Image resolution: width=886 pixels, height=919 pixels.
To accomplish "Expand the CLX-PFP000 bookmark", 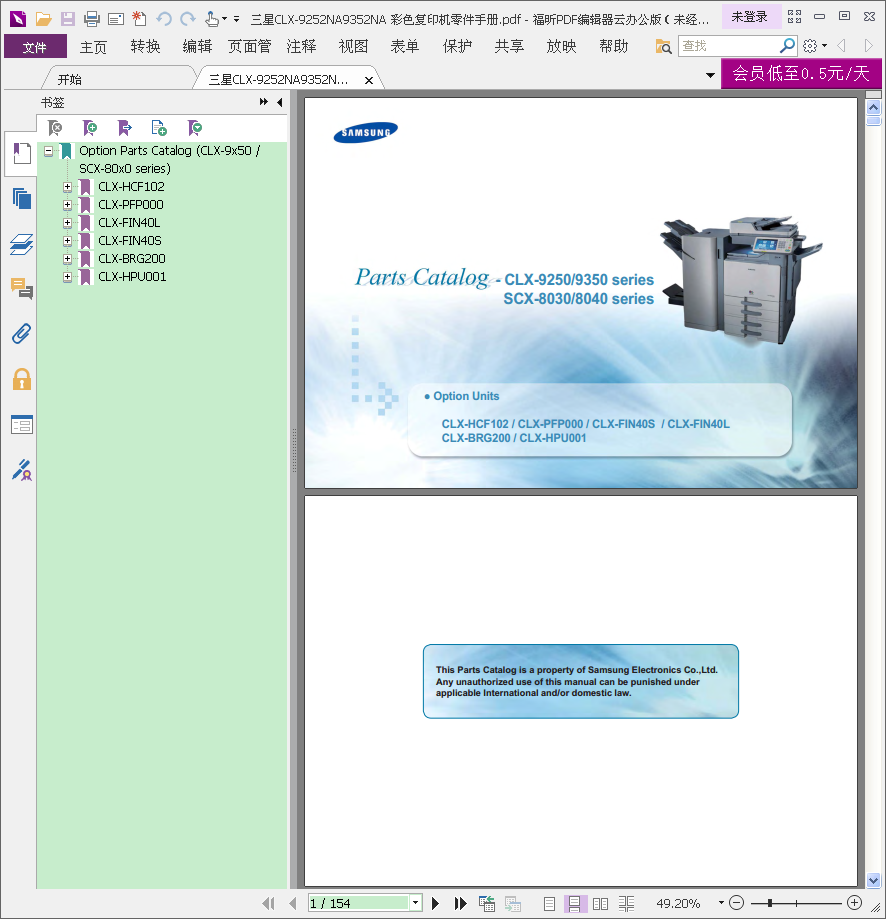I will click(67, 205).
